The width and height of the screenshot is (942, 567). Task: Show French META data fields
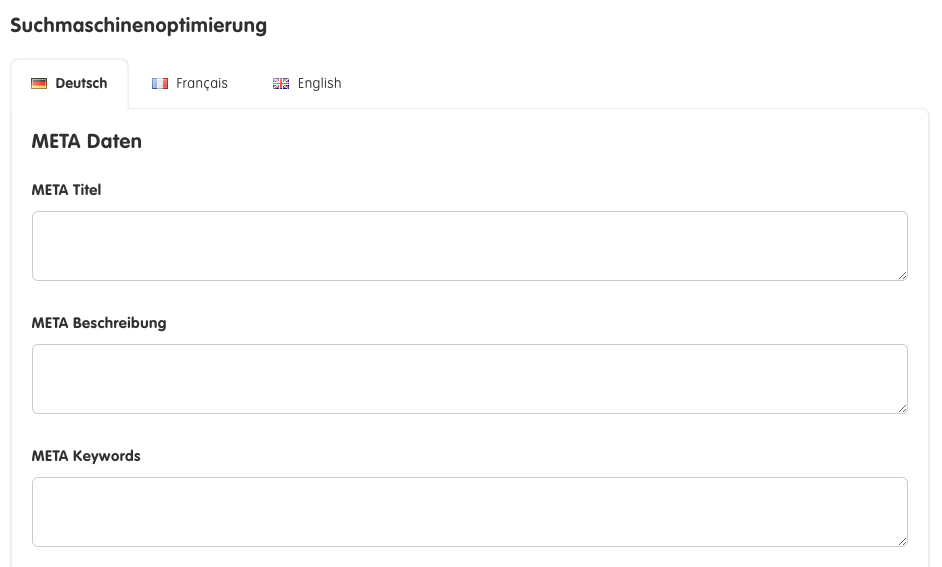coord(190,83)
